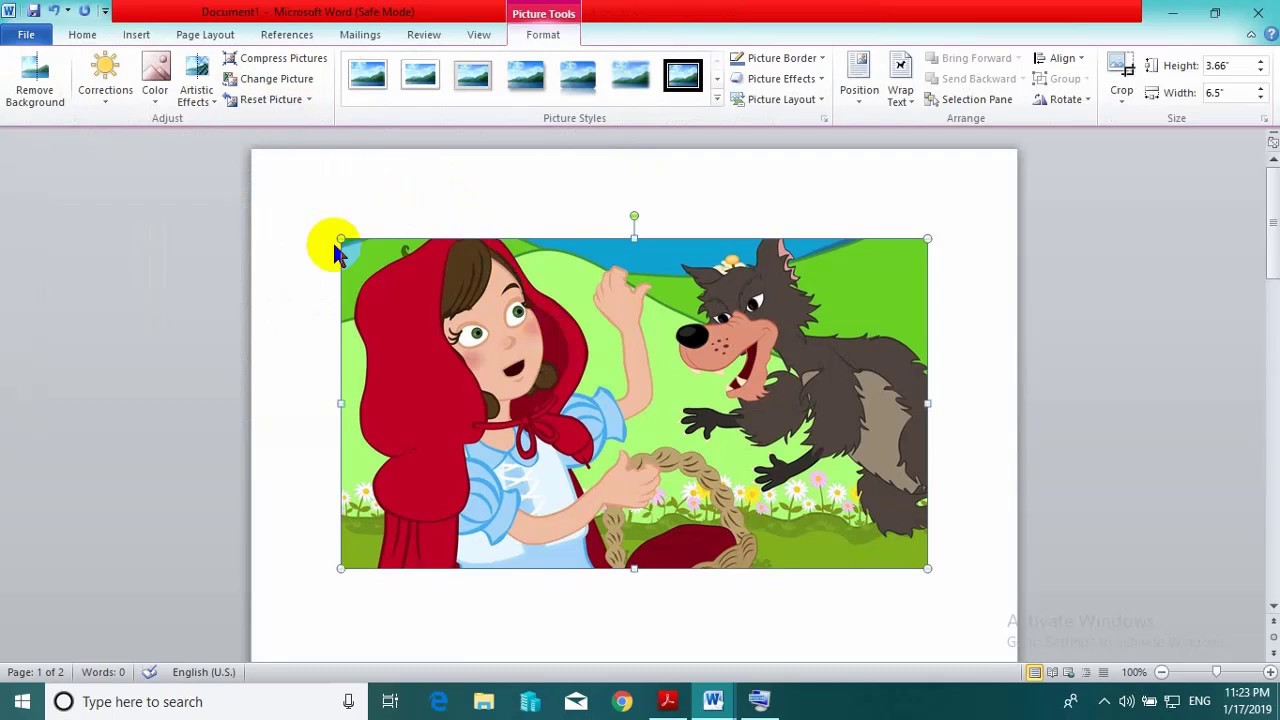Viewport: 1280px width, 720px height.
Task: Apply the black double frame picture style
Action: [x=683, y=75]
